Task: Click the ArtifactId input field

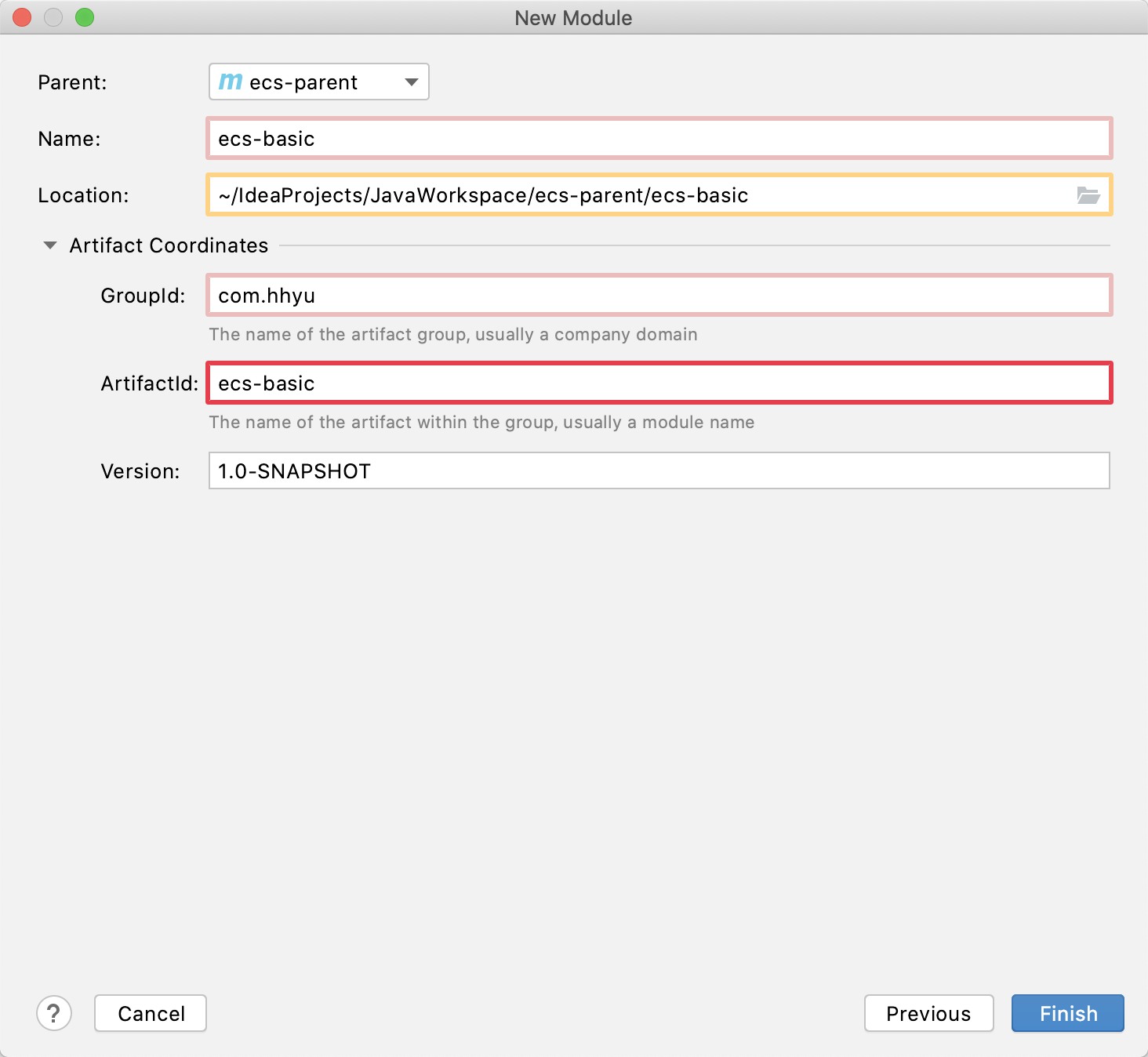Action: pyautogui.click(x=659, y=383)
